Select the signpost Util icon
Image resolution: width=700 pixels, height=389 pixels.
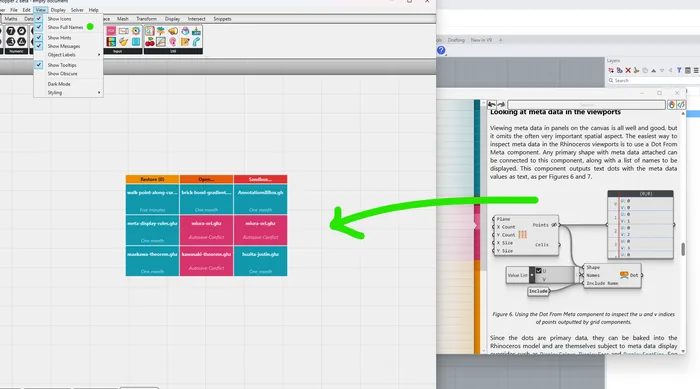coord(161,31)
